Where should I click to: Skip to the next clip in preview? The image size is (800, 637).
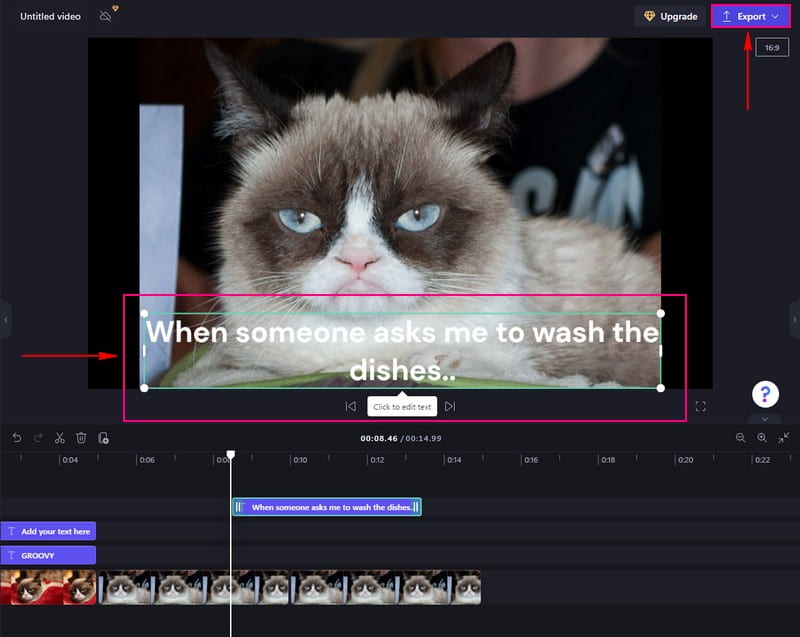coord(452,406)
